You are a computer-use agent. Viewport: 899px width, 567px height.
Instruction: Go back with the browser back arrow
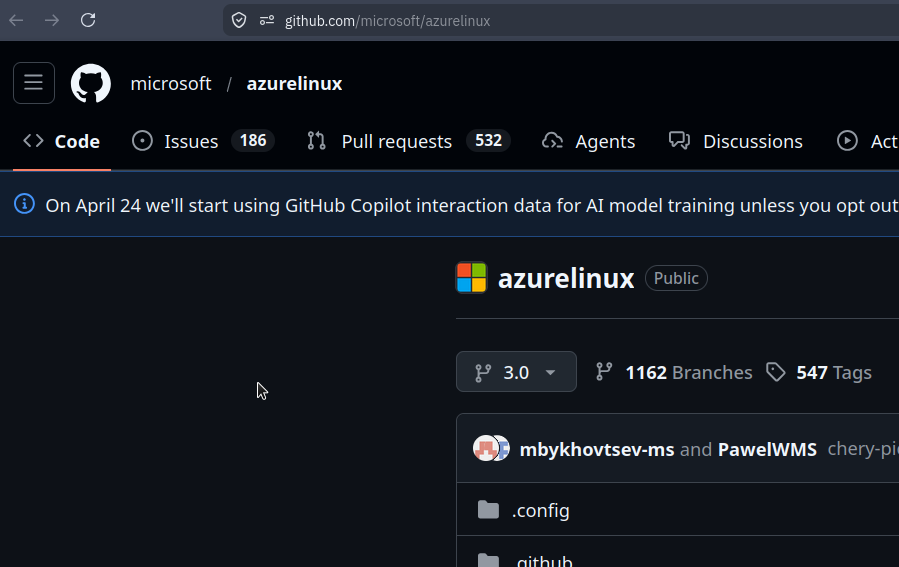point(16,21)
